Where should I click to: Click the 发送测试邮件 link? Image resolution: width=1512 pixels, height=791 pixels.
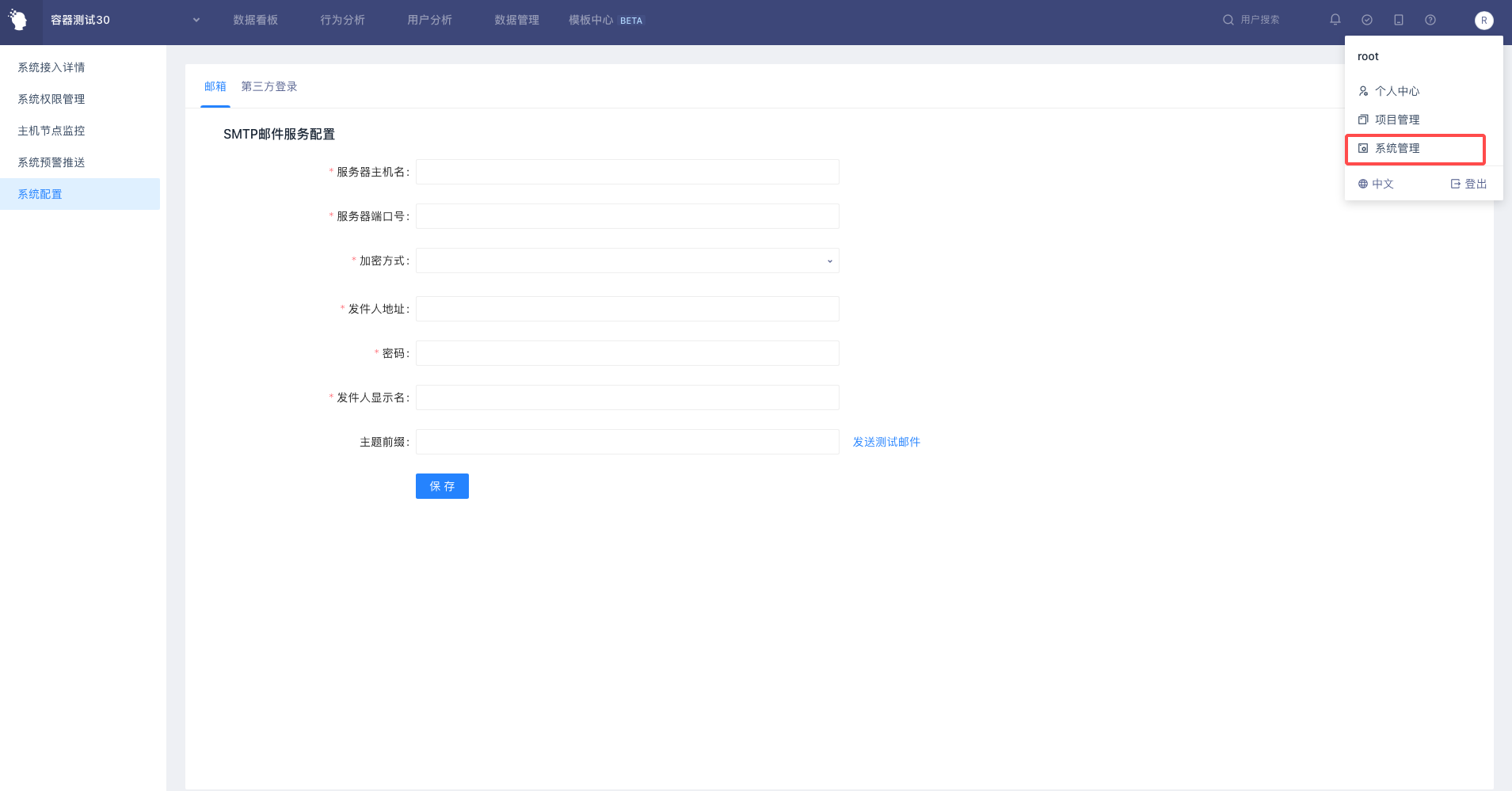coord(886,442)
